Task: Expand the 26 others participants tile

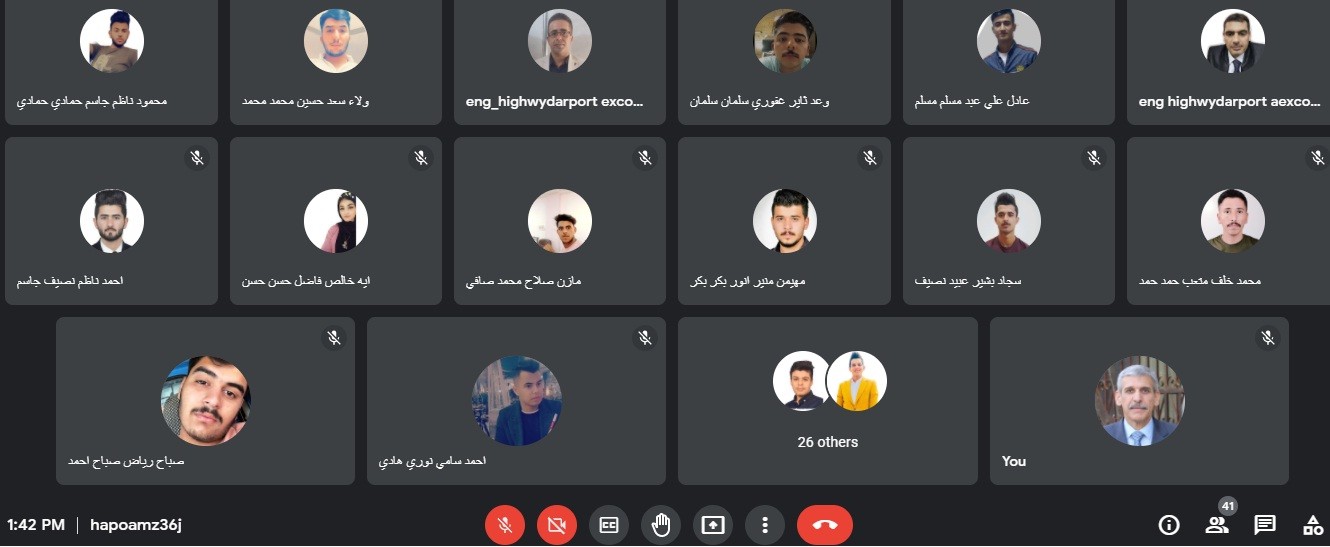Action: click(828, 401)
